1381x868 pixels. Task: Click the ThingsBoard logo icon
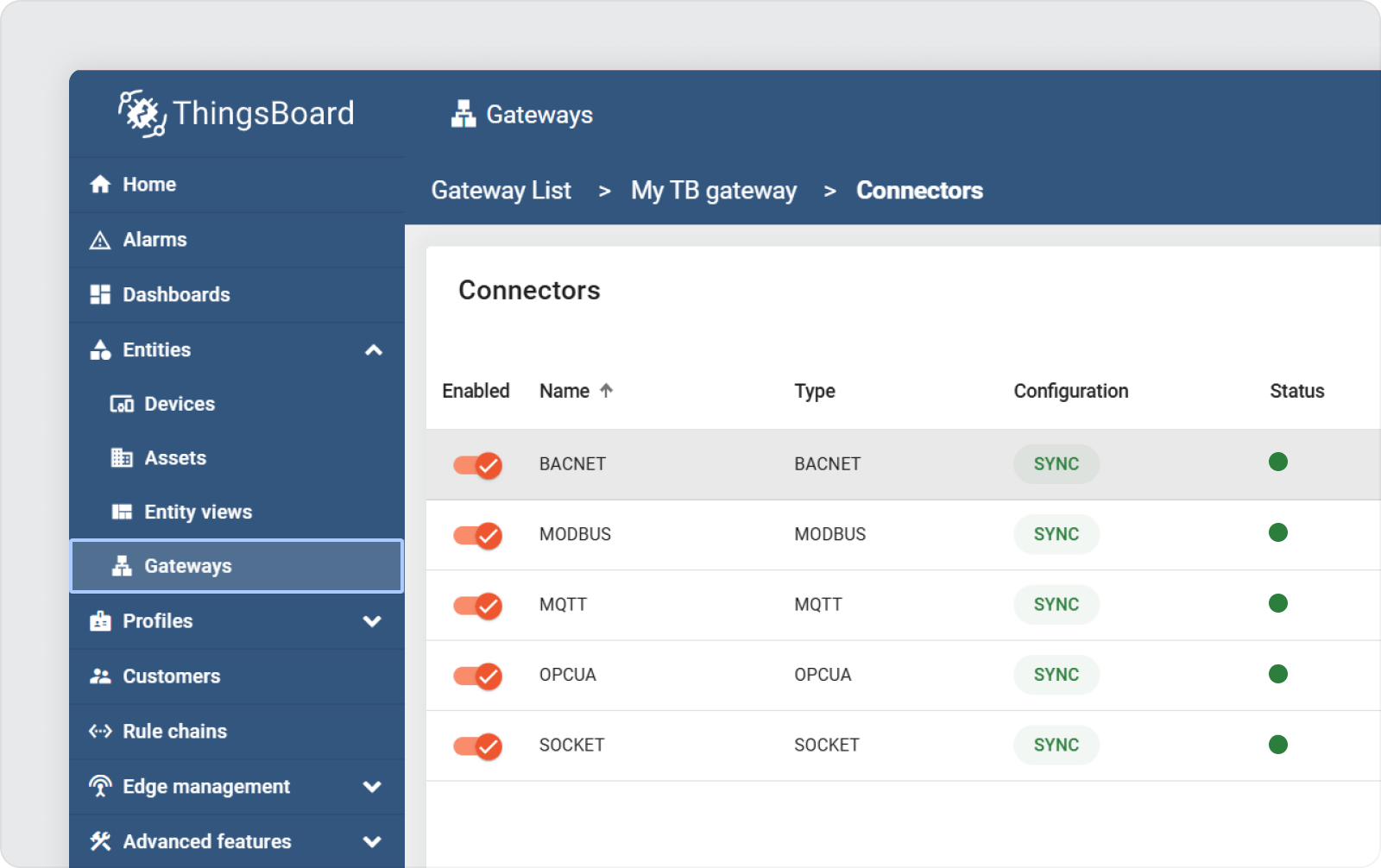coord(142,114)
